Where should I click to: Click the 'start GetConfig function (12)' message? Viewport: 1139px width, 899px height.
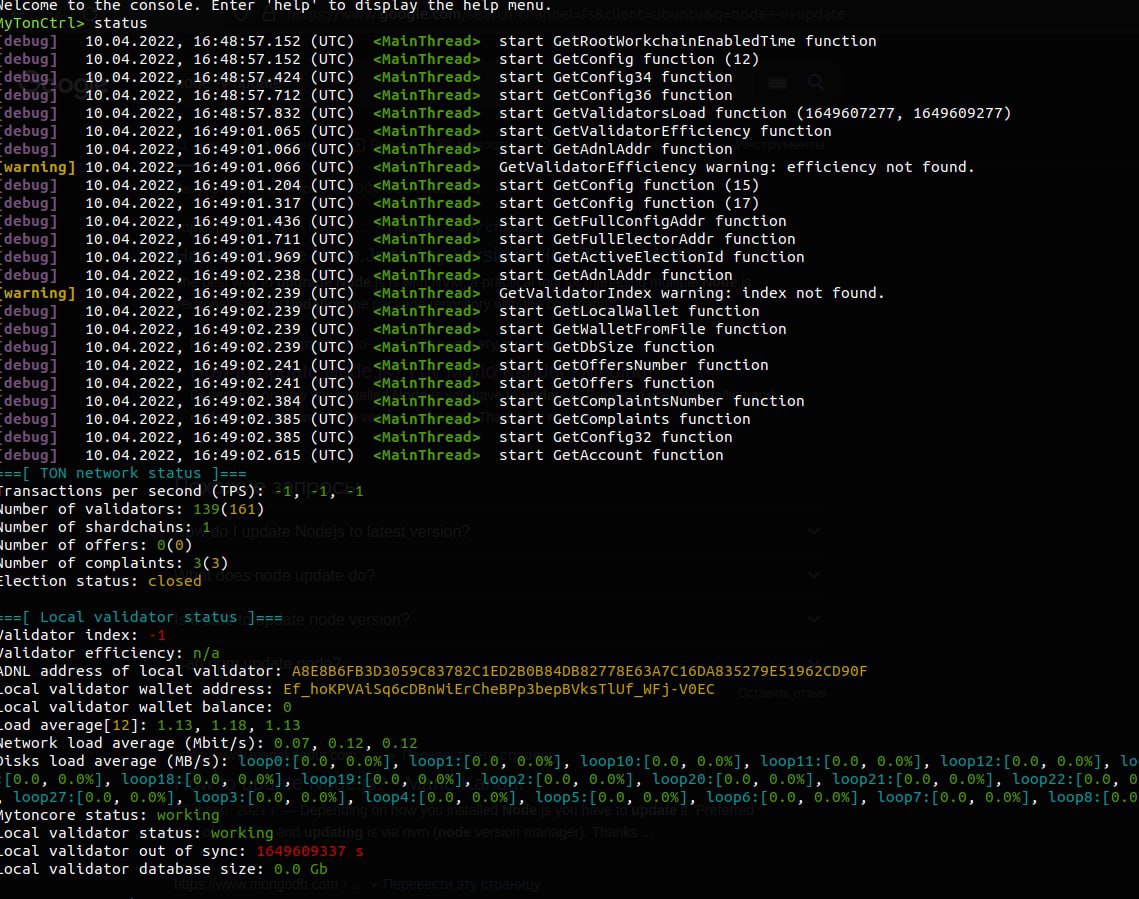pos(629,60)
